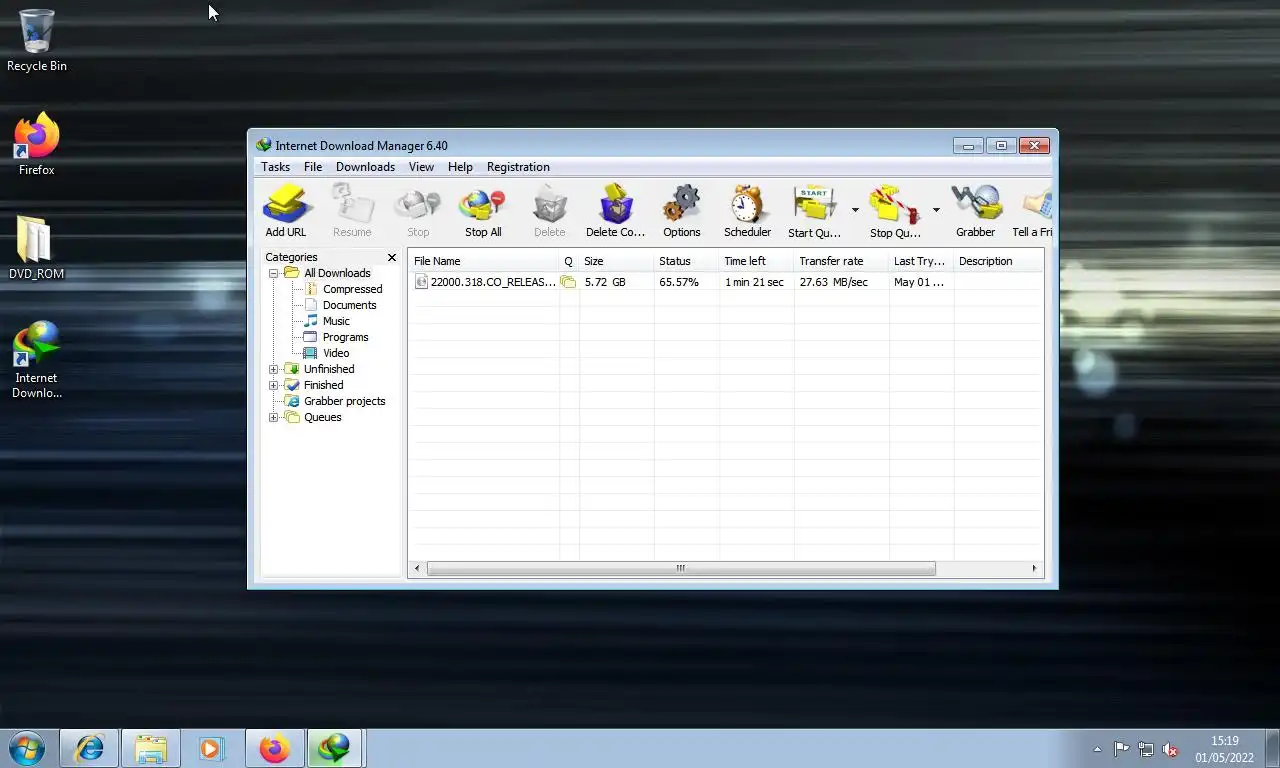Click the horizontal scrollbar thumb

point(681,568)
